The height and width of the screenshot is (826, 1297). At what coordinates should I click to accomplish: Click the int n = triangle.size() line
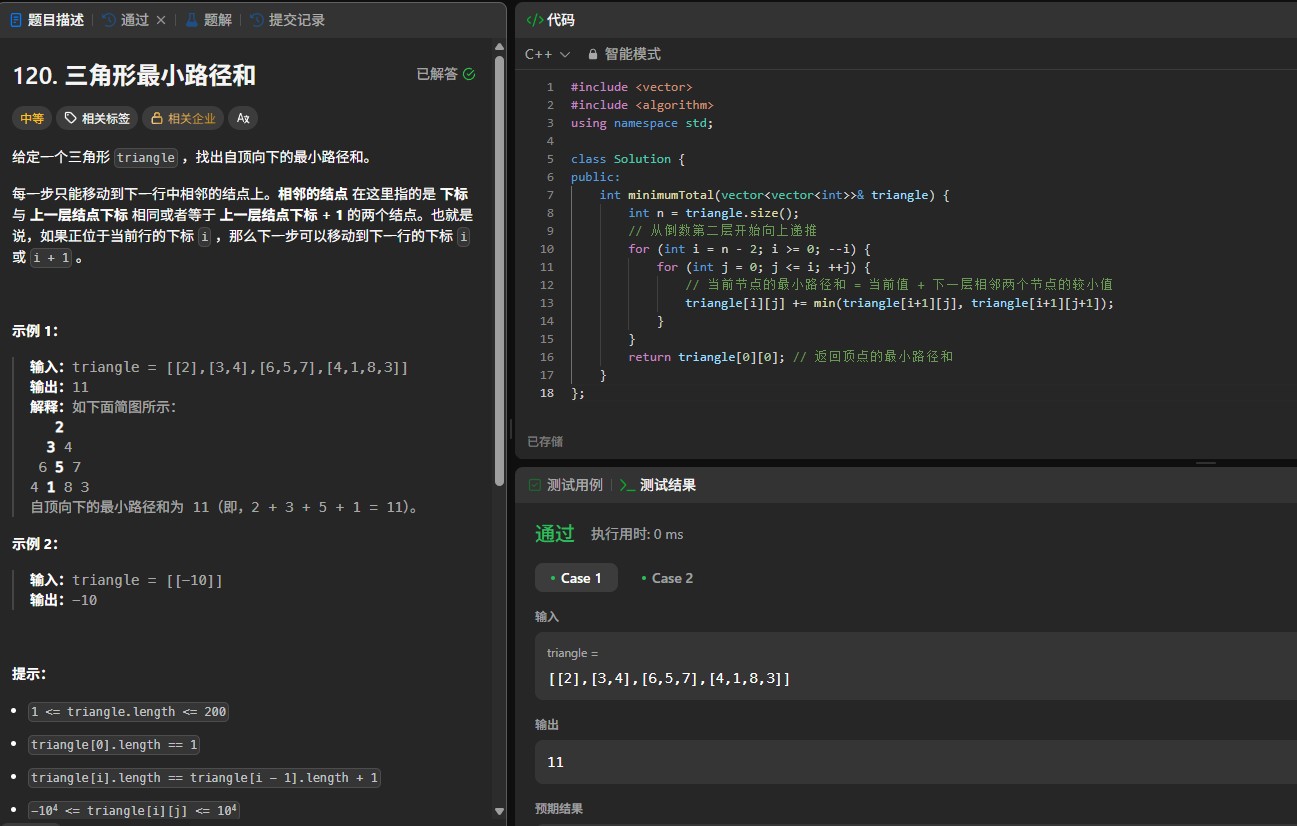tap(714, 213)
